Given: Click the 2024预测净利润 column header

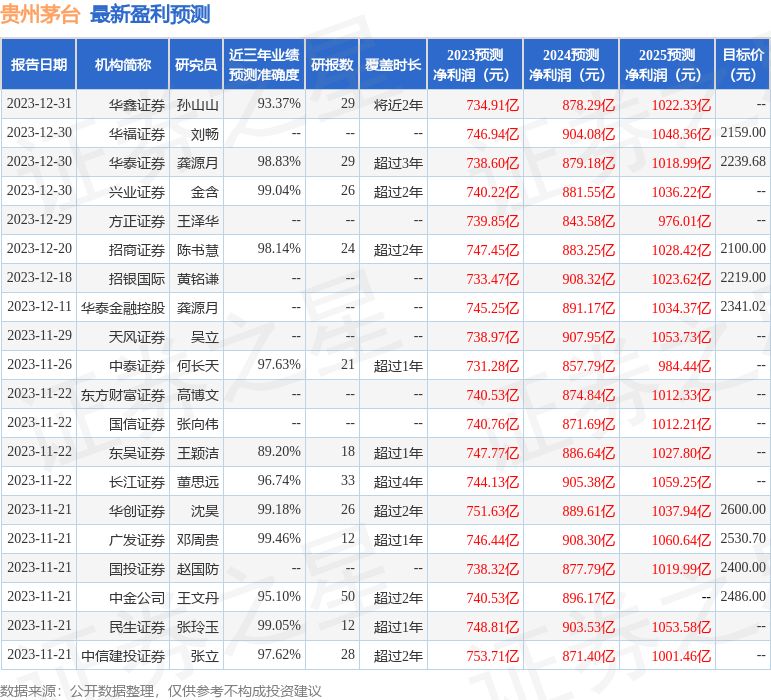Looking at the screenshot, I should [571, 65].
